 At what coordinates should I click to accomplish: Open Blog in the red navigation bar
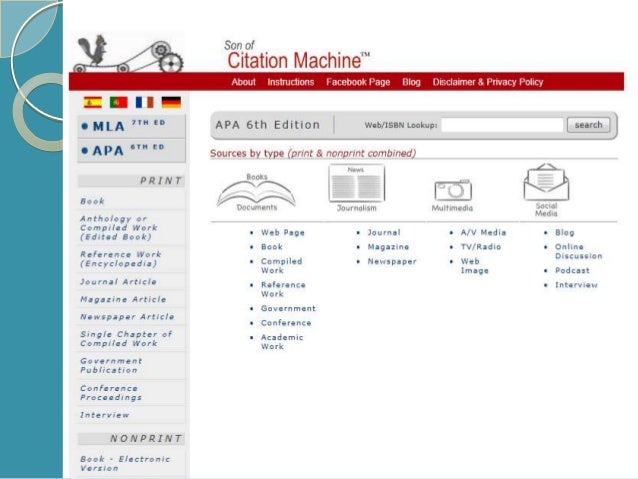411,82
